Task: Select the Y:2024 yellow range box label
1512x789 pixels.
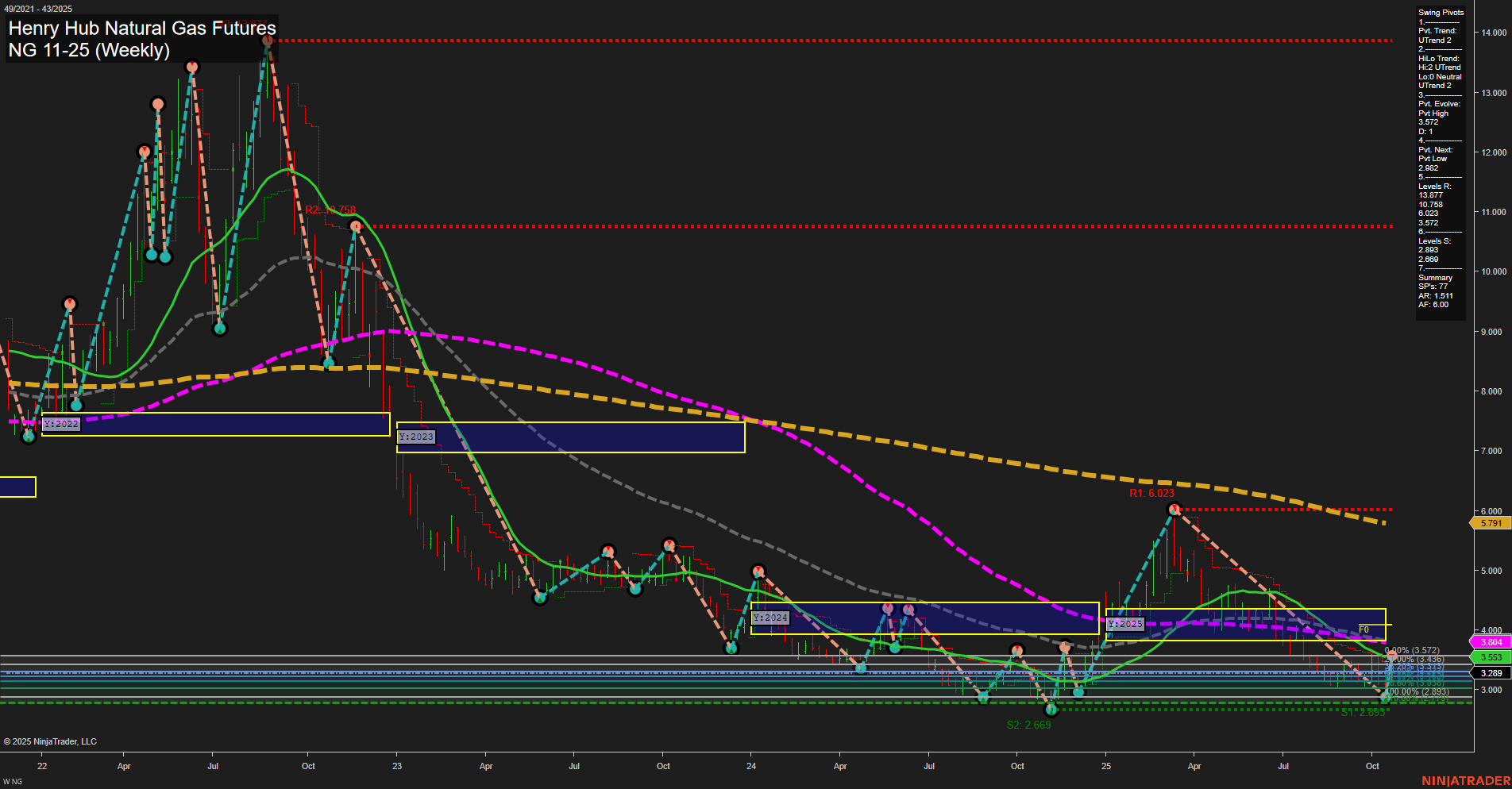Action: (x=771, y=617)
